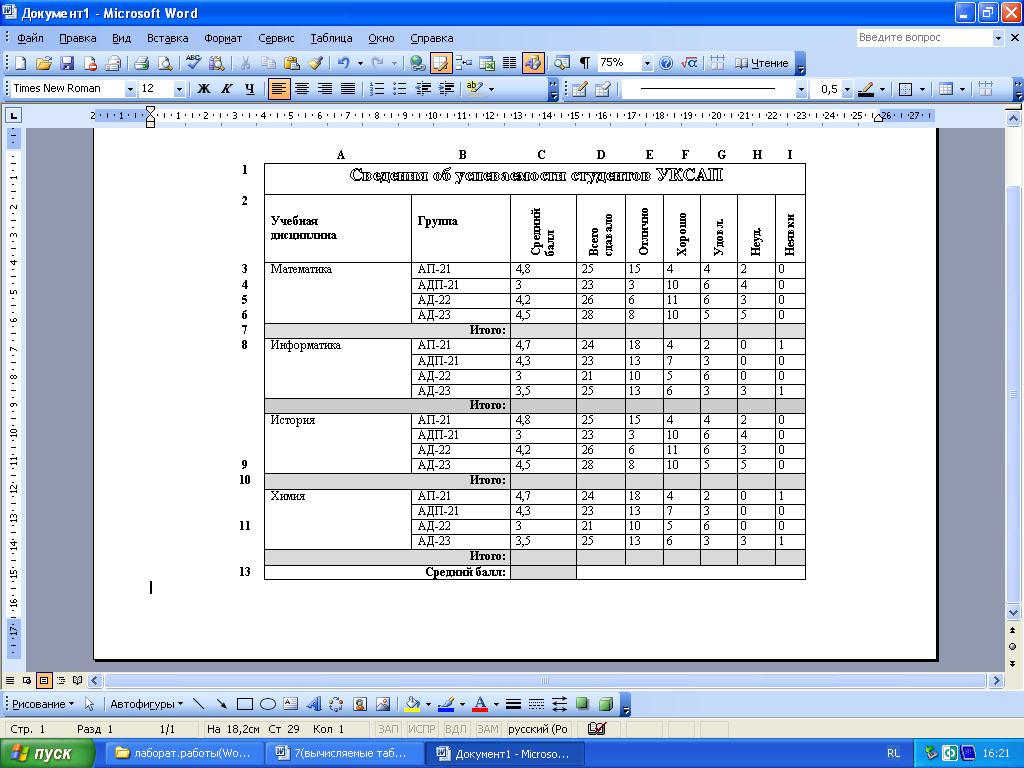Open the highlight color dropdown arrow
Viewport: 1024px width, 768px height.
pyautogui.click(x=491, y=89)
